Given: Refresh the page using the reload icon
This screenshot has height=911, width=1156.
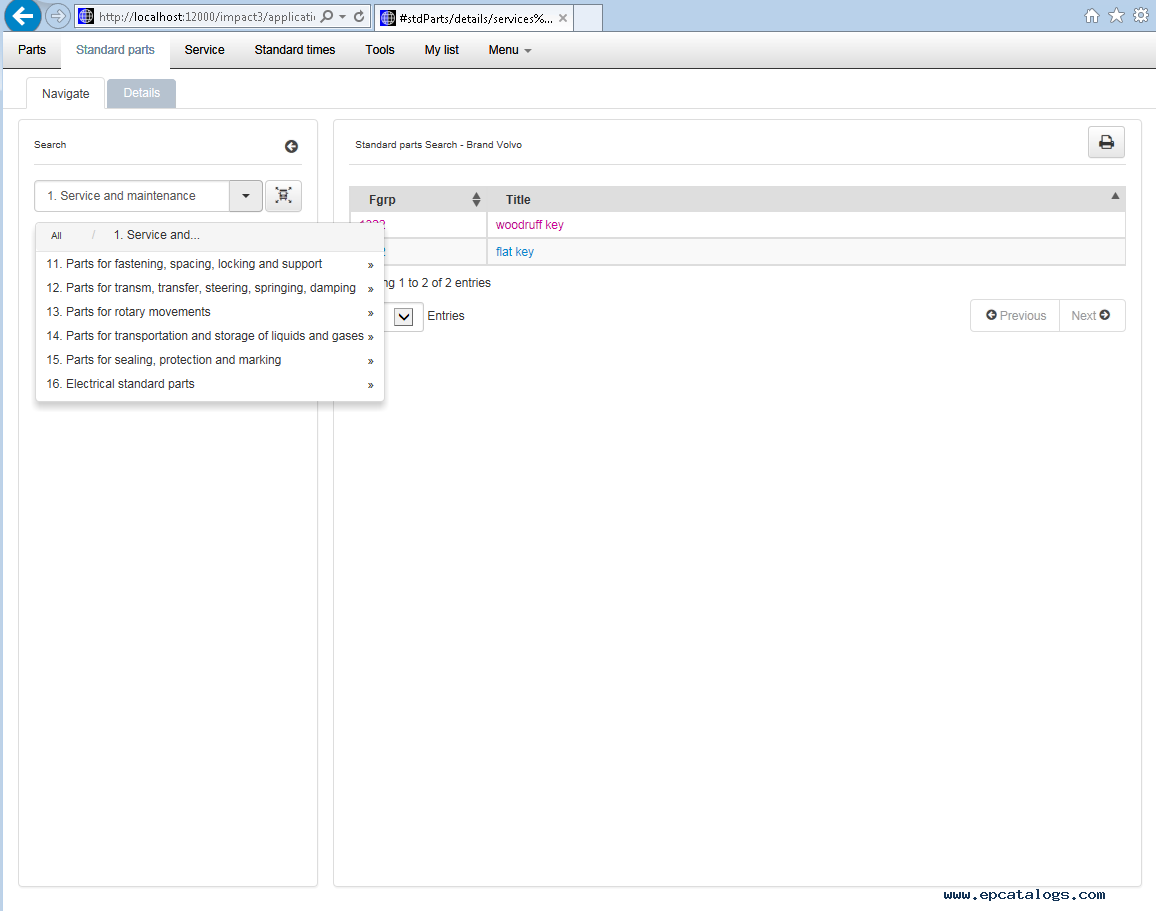Looking at the screenshot, I should 359,16.
